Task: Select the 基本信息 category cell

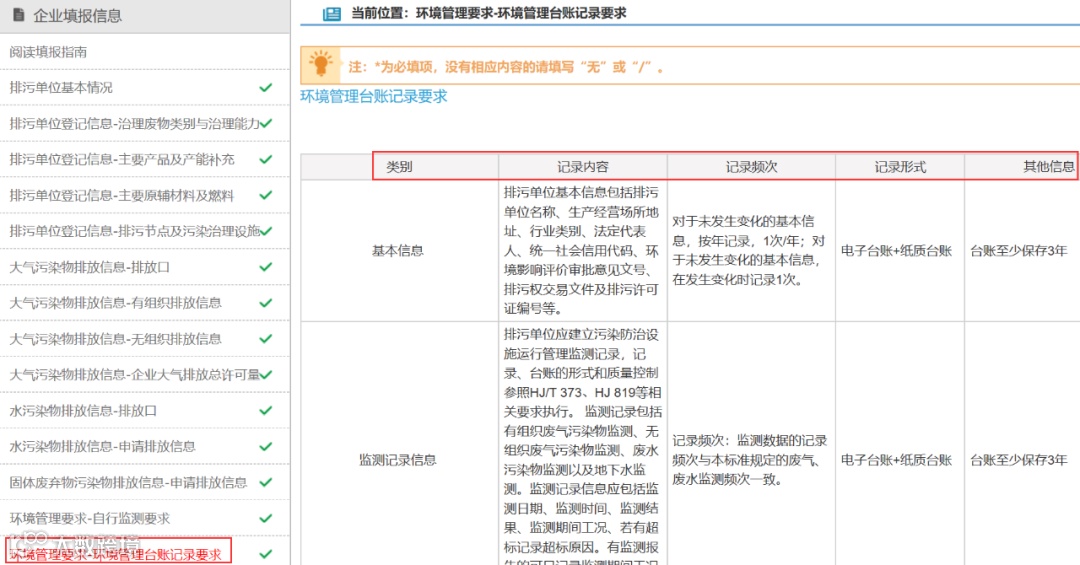Action: pos(398,251)
